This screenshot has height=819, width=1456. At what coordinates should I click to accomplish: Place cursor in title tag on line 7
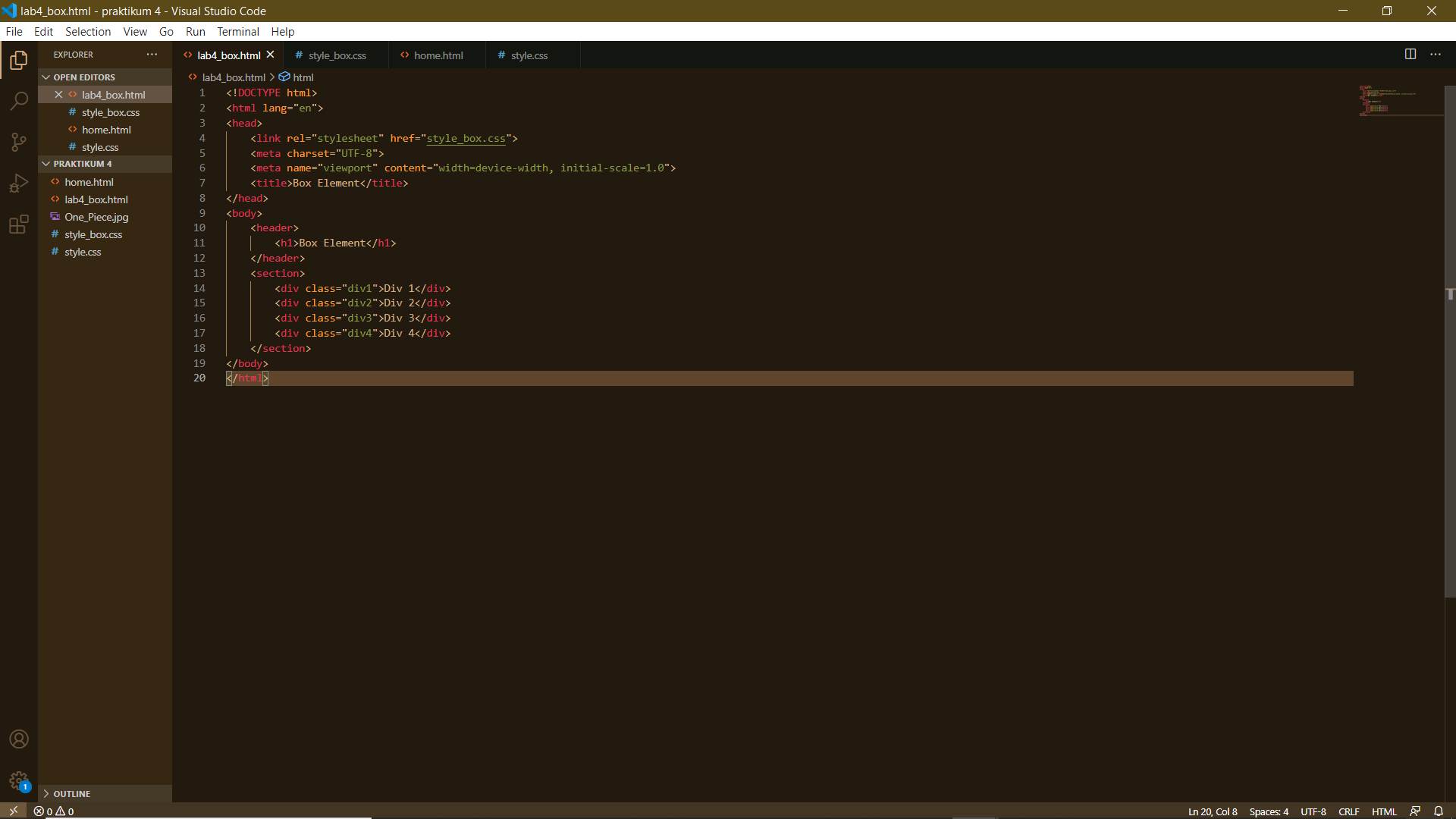[x=329, y=183]
